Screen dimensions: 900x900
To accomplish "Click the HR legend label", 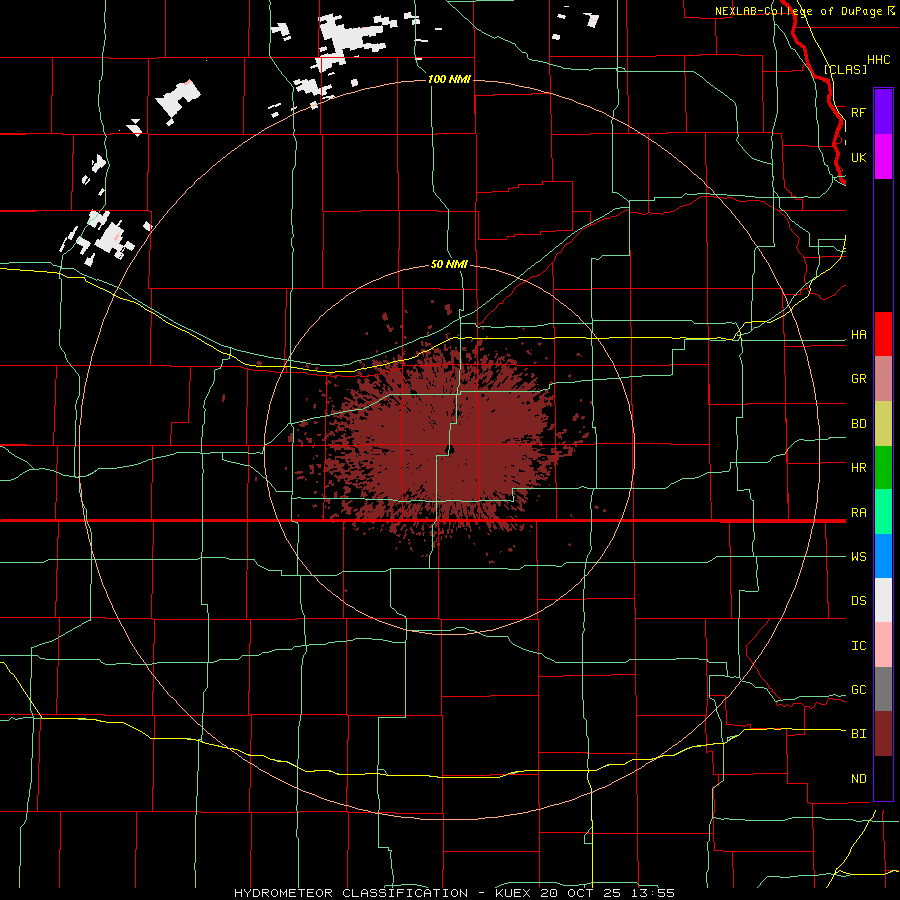I will coord(858,468).
